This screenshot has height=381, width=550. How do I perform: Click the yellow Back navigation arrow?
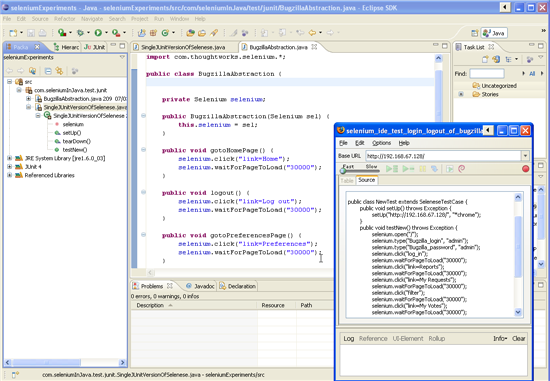click(x=312, y=33)
